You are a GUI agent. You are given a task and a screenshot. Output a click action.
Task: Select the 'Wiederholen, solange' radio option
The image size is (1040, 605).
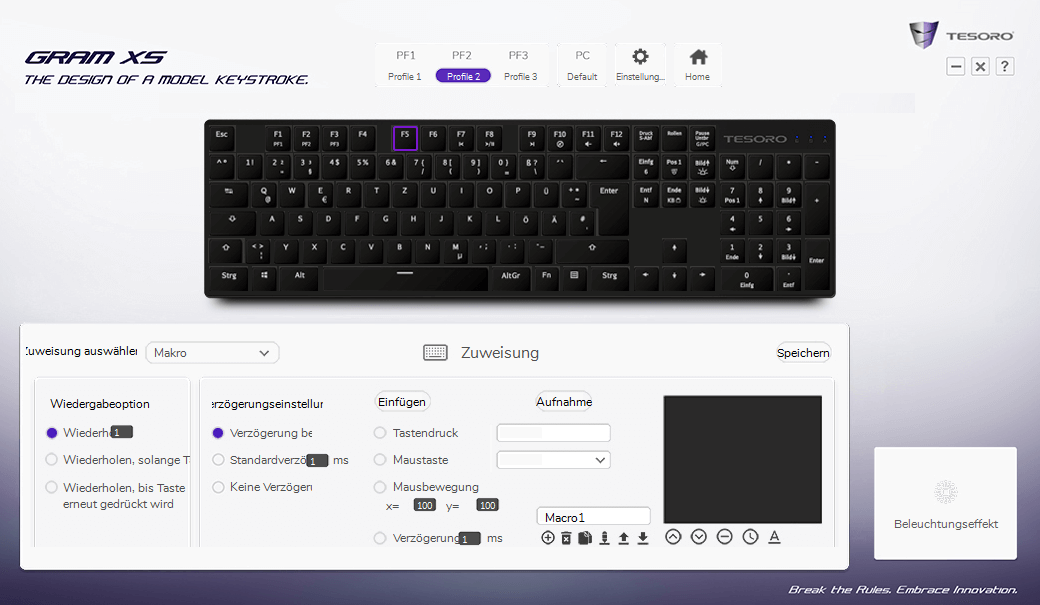pyautogui.click(x=51, y=459)
